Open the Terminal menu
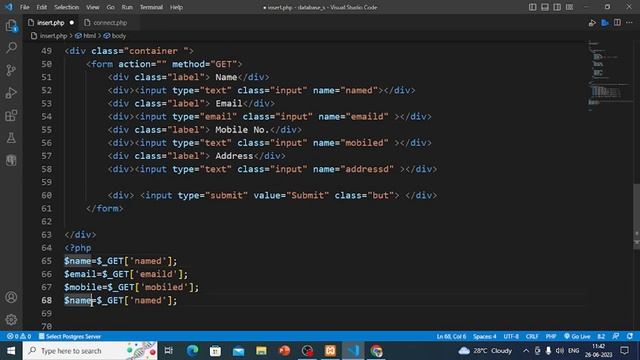This screenshot has width=640, height=360. coord(151,7)
